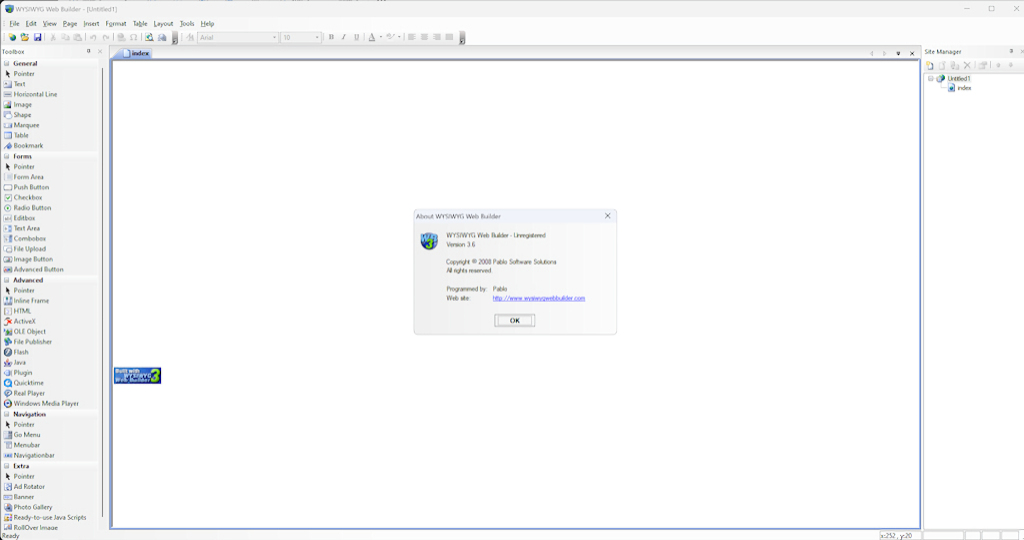Click New page icon in Site Manager
The height and width of the screenshot is (540, 1024).
pyautogui.click(x=930, y=65)
